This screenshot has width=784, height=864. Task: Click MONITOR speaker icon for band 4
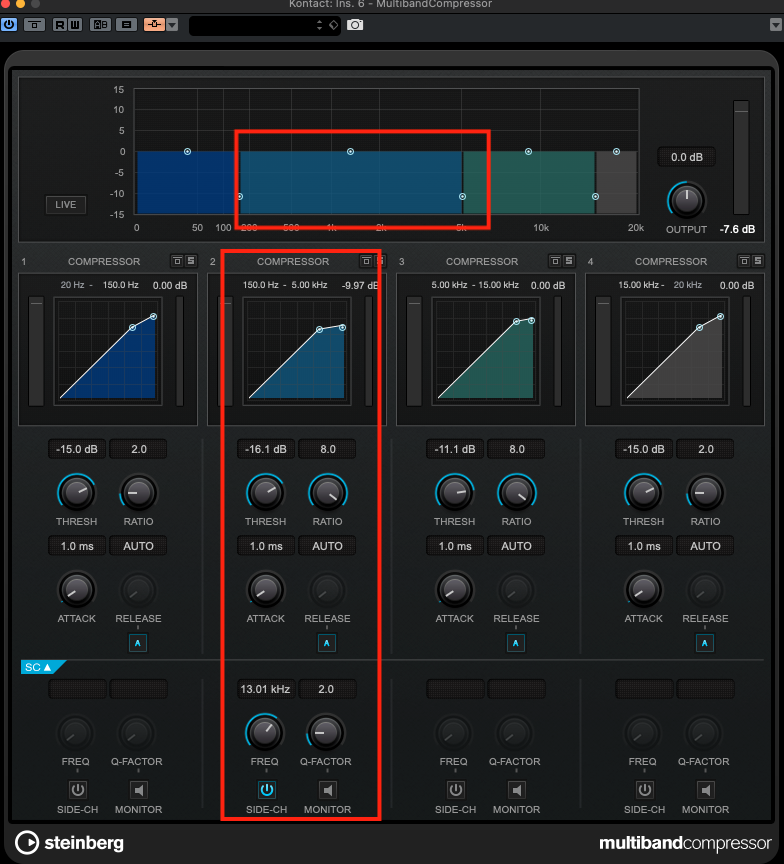[x=706, y=790]
